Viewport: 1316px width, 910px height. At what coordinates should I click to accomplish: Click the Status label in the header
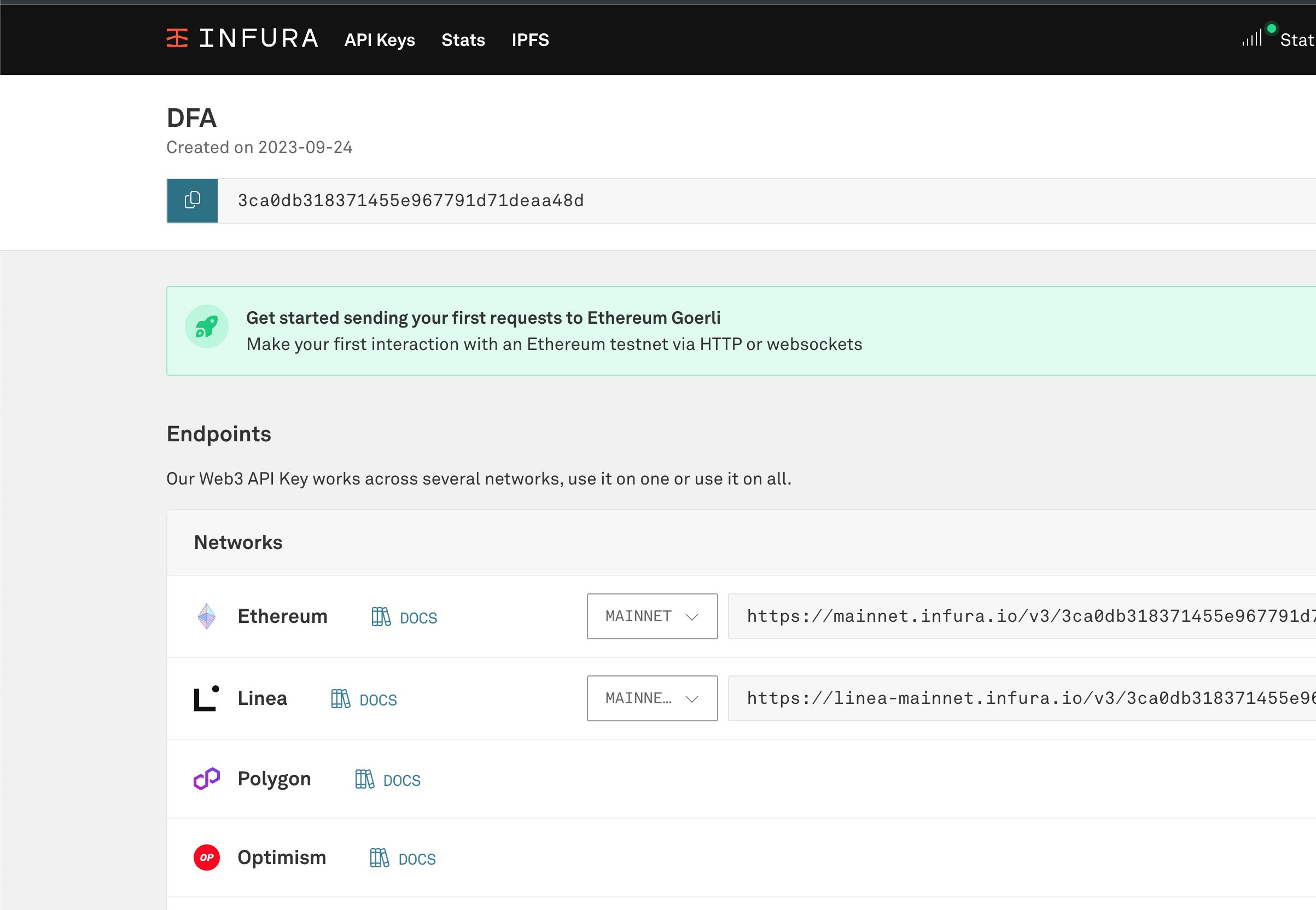pos(1298,40)
